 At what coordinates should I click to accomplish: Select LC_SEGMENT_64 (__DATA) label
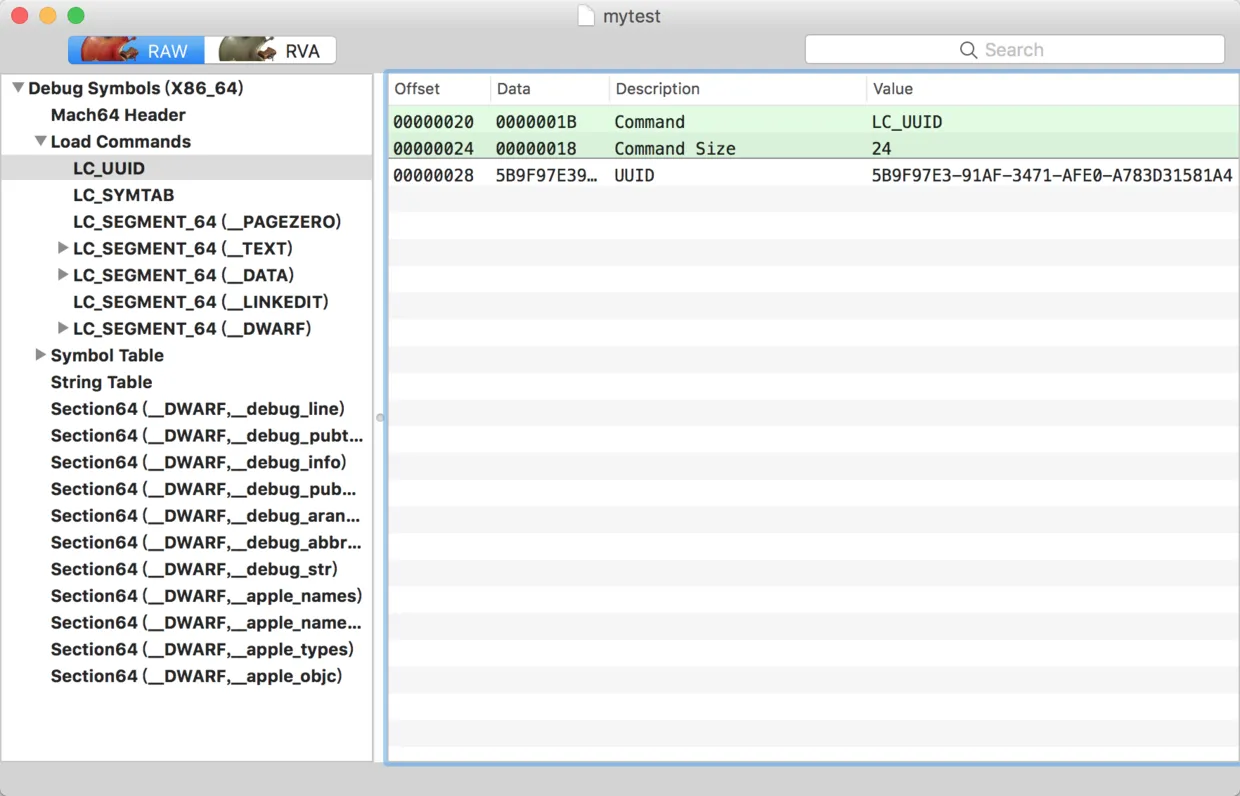click(184, 275)
